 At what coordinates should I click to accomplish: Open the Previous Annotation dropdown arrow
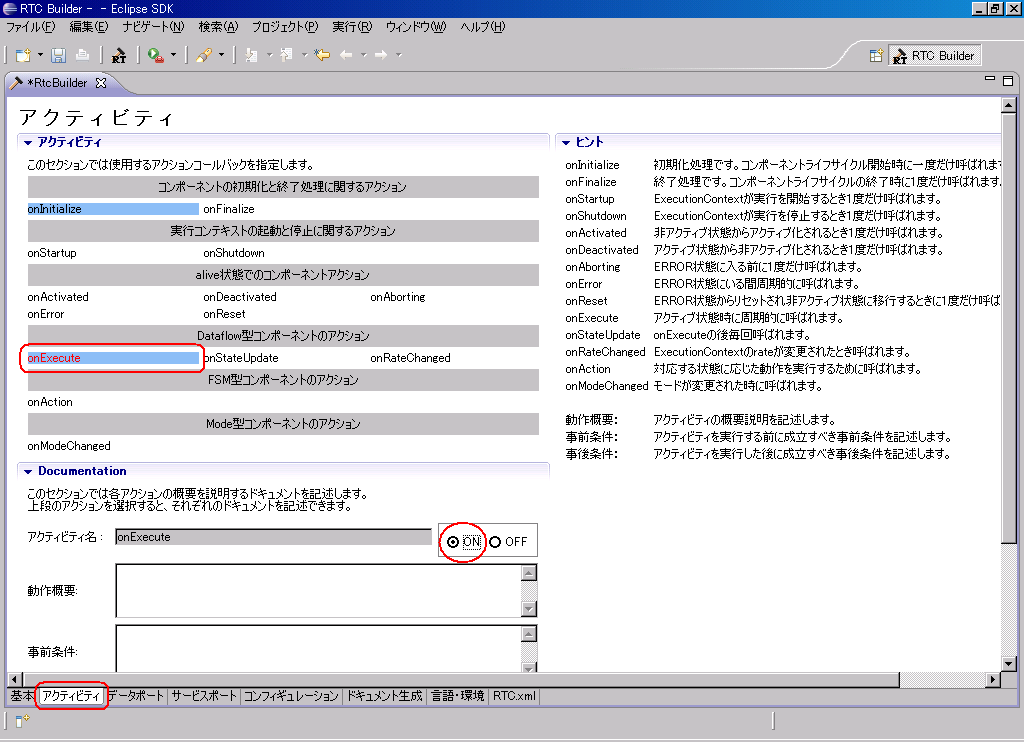pyautogui.click(x=304, y=56)
